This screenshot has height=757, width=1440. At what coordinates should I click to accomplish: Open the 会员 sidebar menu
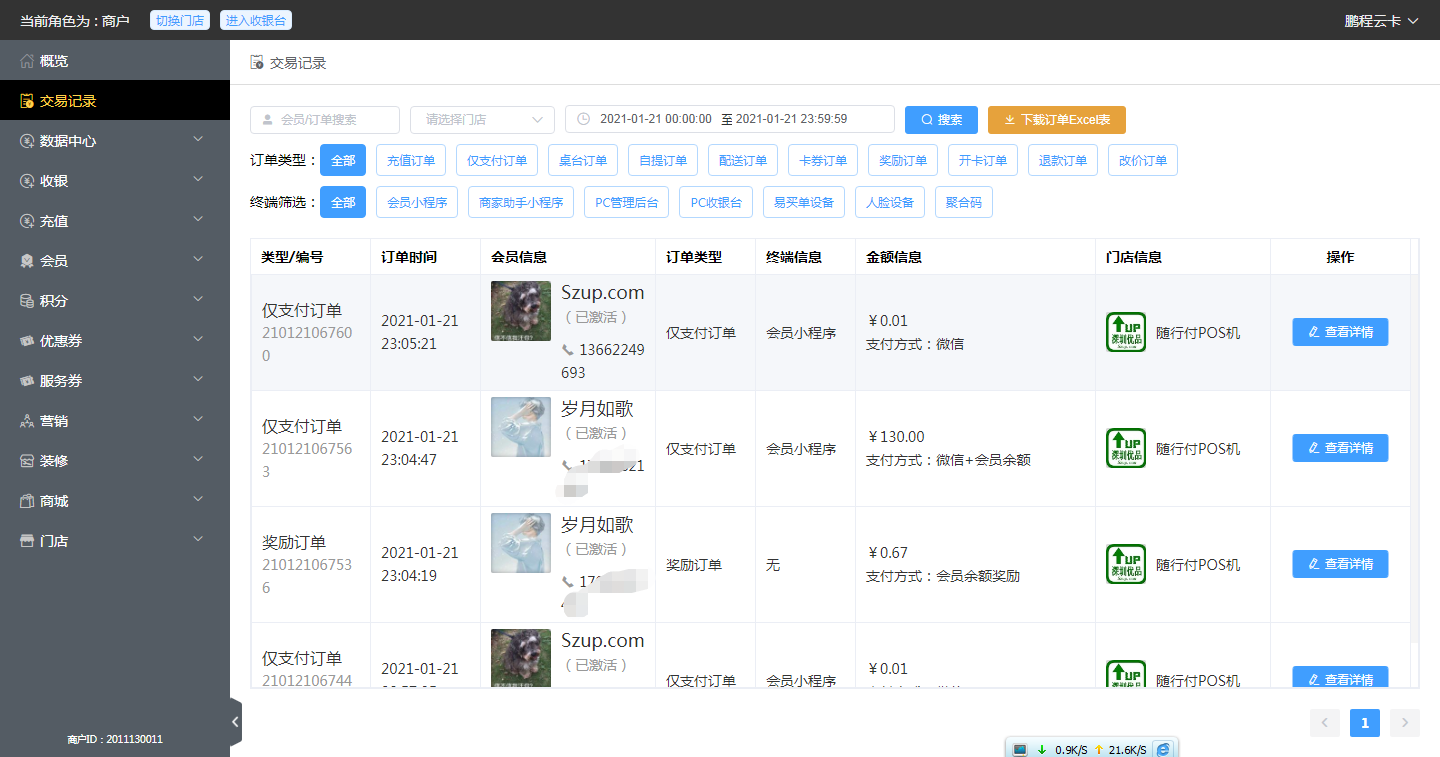tap(115, 261)
